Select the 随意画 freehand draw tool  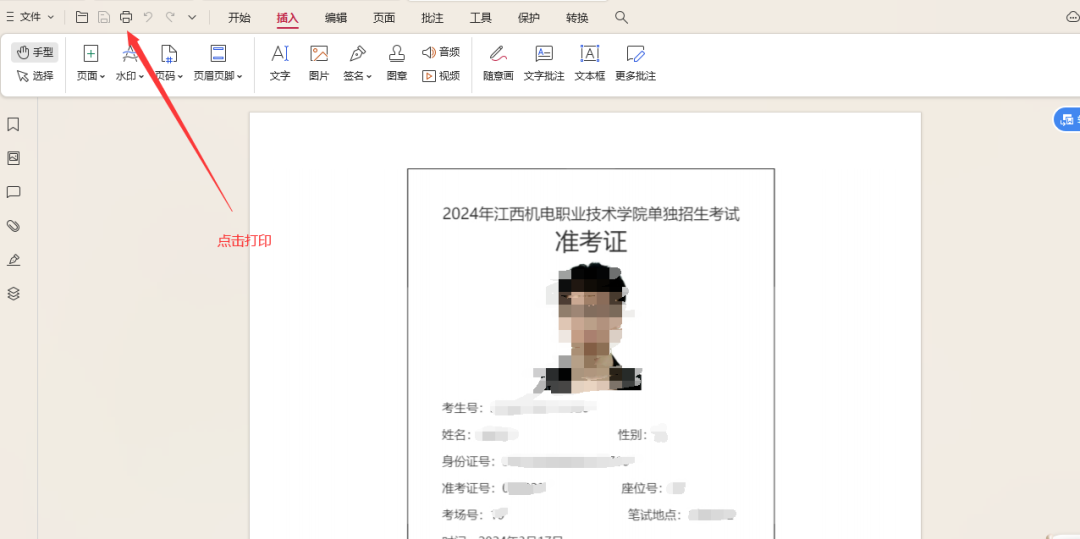[498, 63]
